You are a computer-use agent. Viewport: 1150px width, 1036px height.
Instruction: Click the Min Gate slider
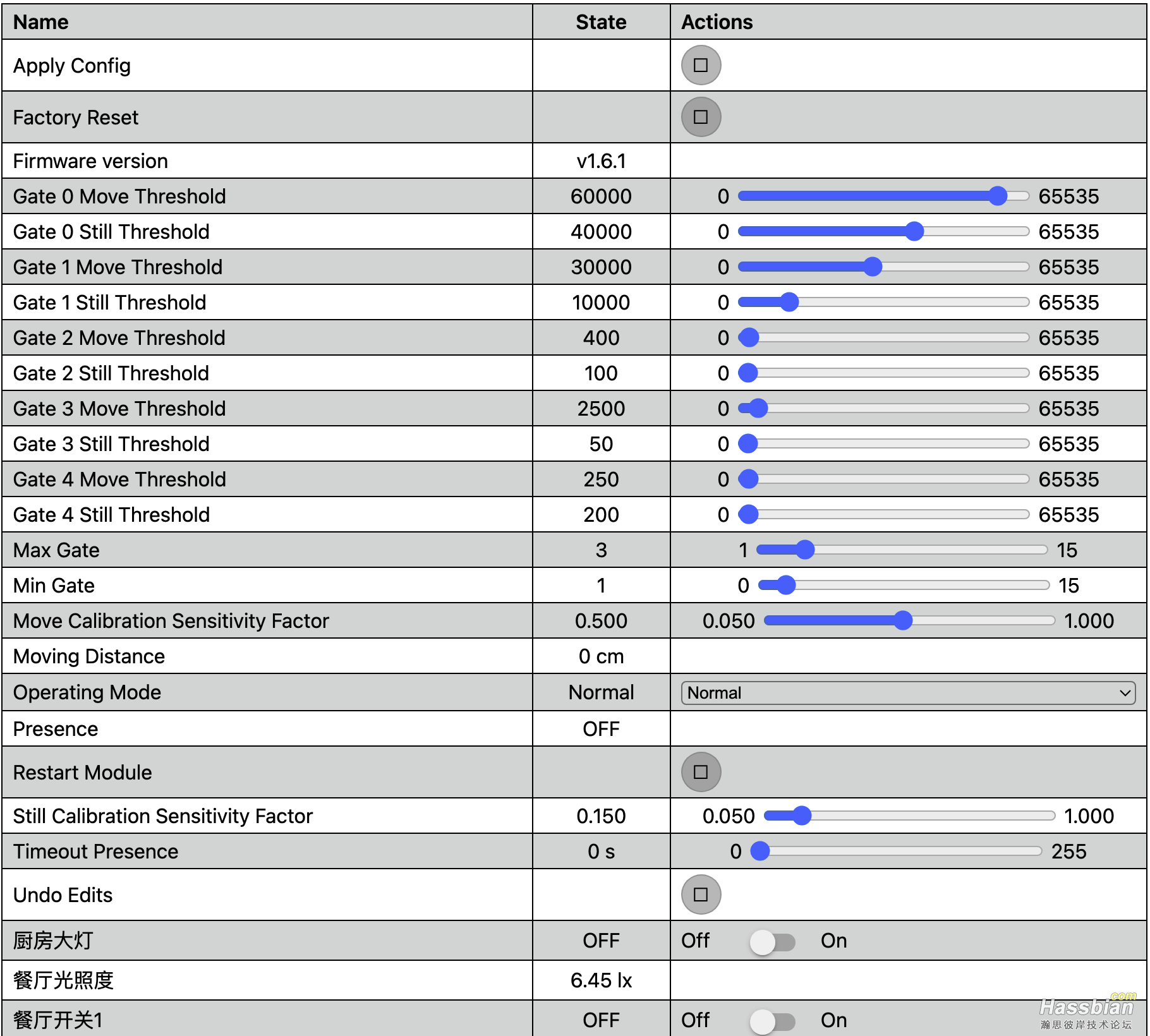[x=904, y=585]
